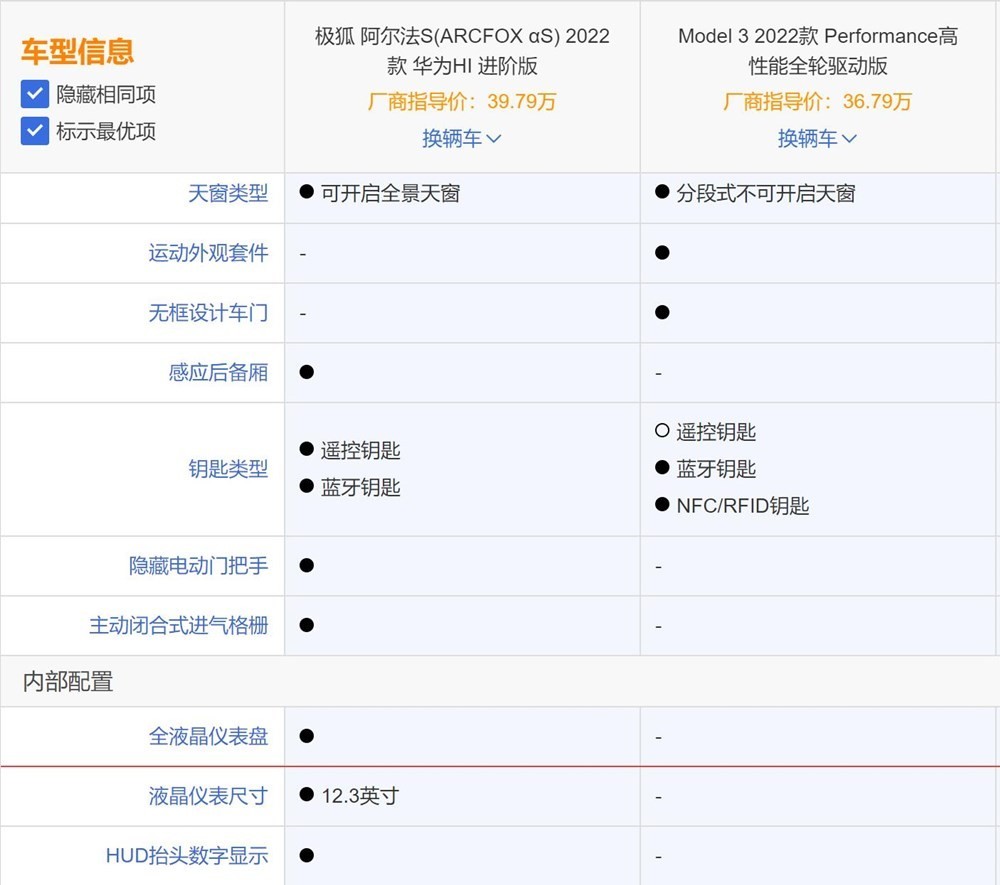
Task: Click Model 3 运动外观套件 standard dot
Action: tap(662, 253)
